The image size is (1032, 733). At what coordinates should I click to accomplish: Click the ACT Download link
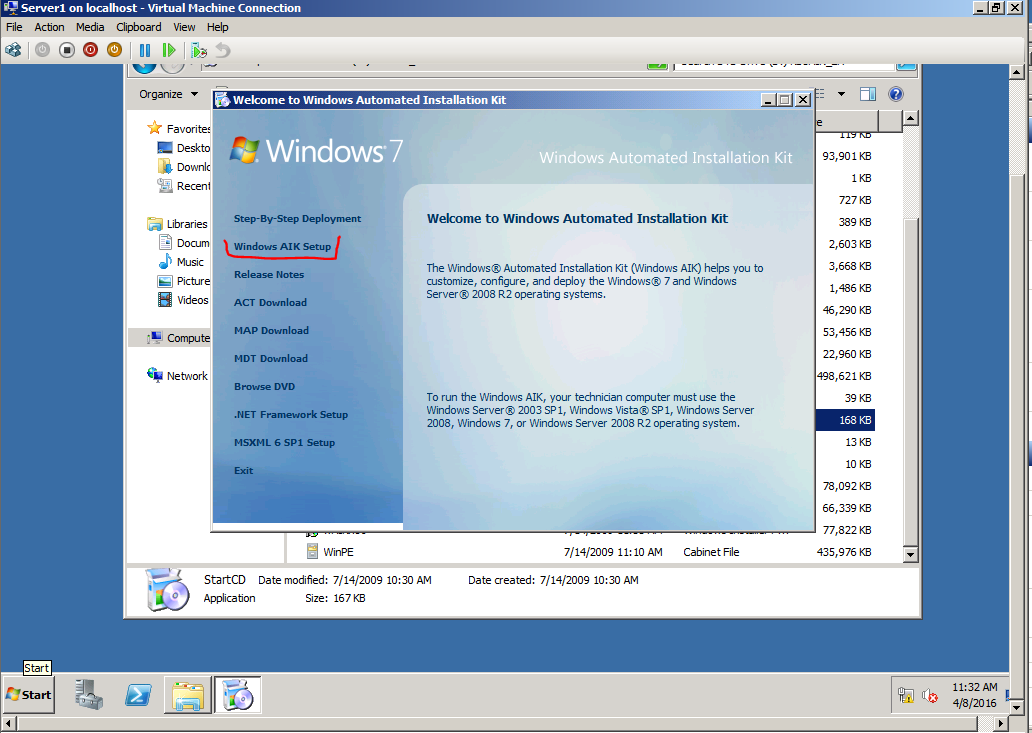(x=271, y=303)
